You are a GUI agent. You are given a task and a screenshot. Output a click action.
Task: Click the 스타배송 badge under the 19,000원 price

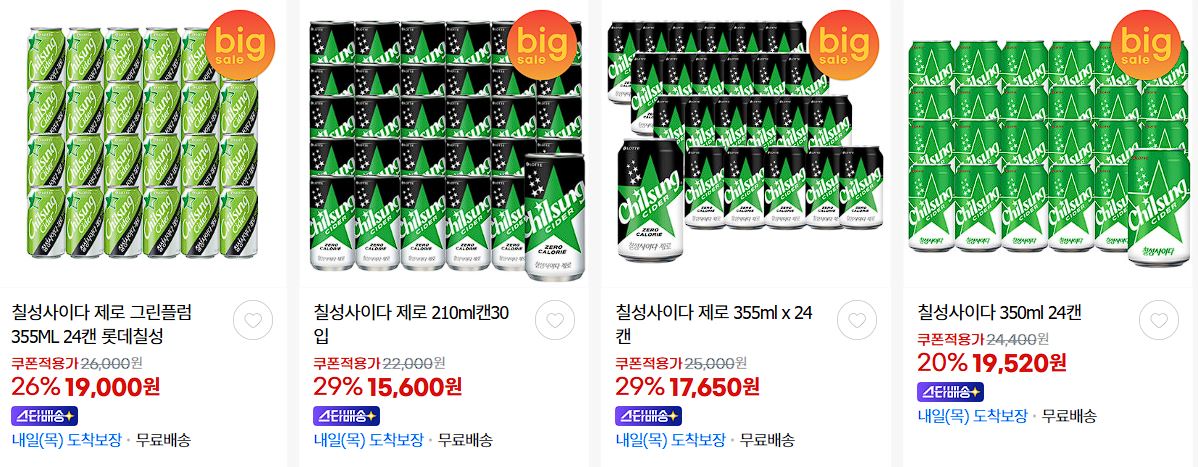tap(44, 416)
